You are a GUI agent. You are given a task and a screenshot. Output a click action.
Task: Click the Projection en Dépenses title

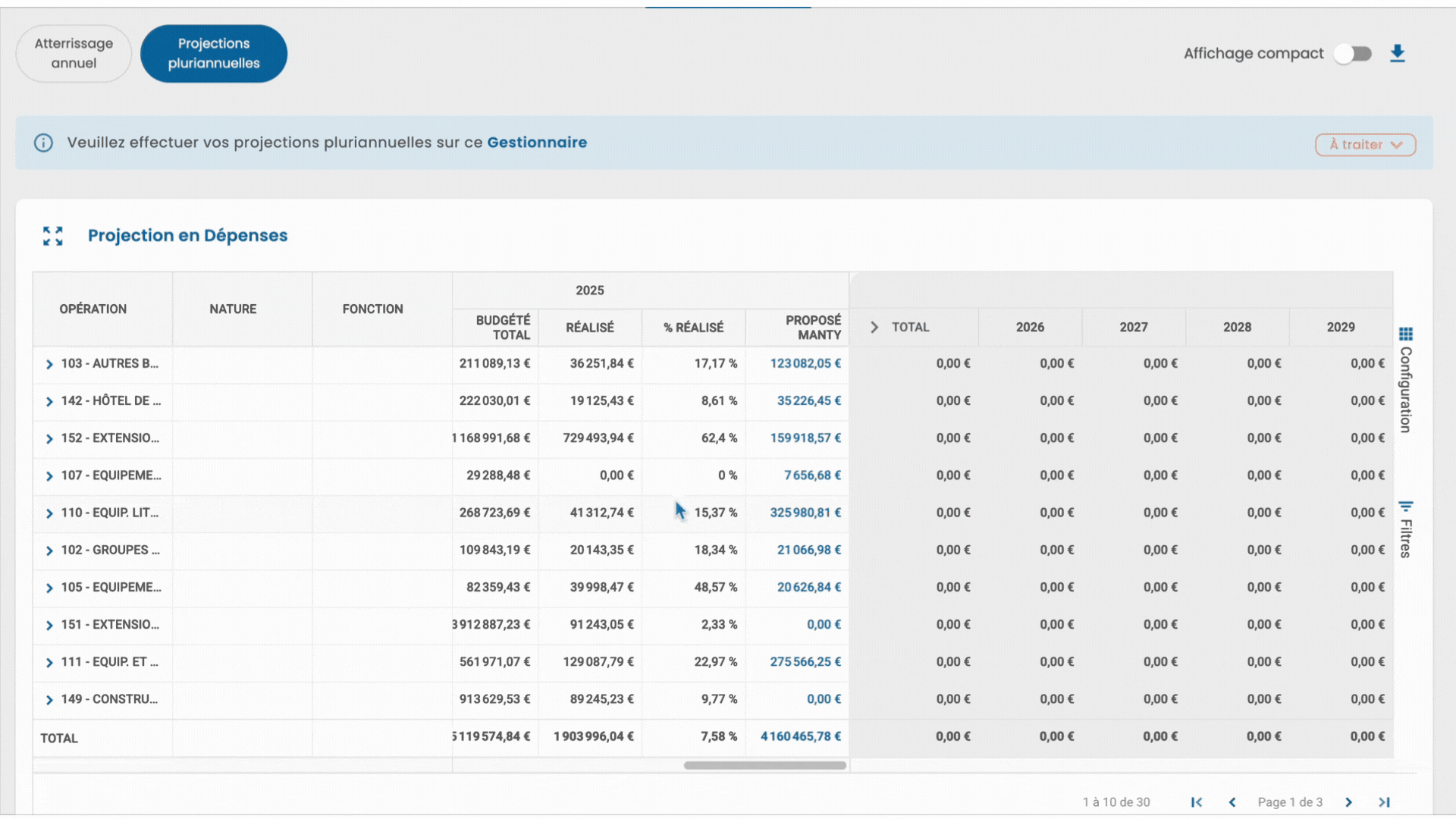coord(188,236)
